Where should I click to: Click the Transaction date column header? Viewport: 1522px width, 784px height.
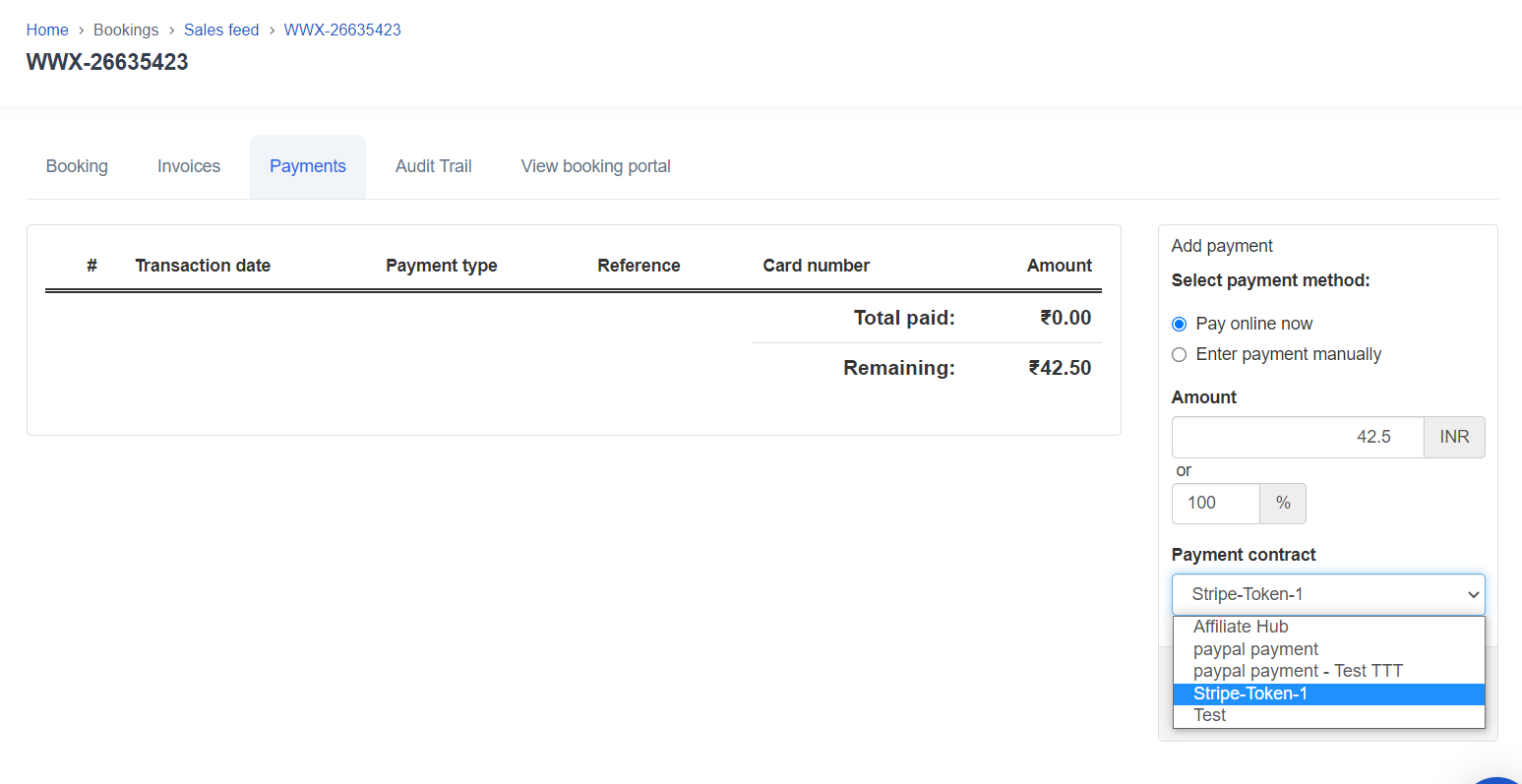[203, 266]
